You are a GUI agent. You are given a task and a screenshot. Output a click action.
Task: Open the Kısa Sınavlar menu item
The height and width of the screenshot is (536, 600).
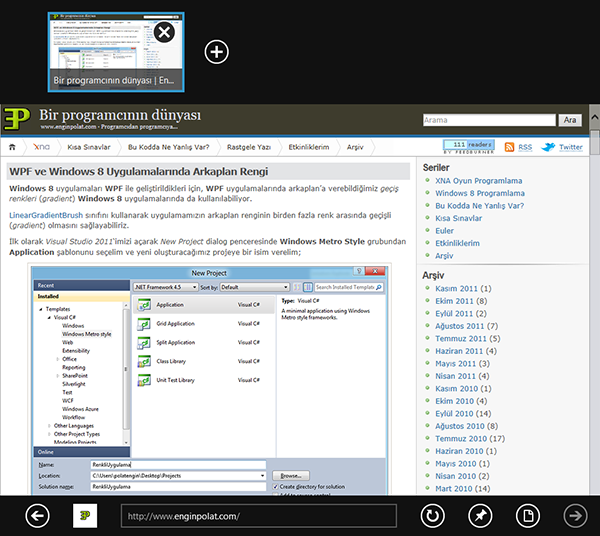(89, 147)
